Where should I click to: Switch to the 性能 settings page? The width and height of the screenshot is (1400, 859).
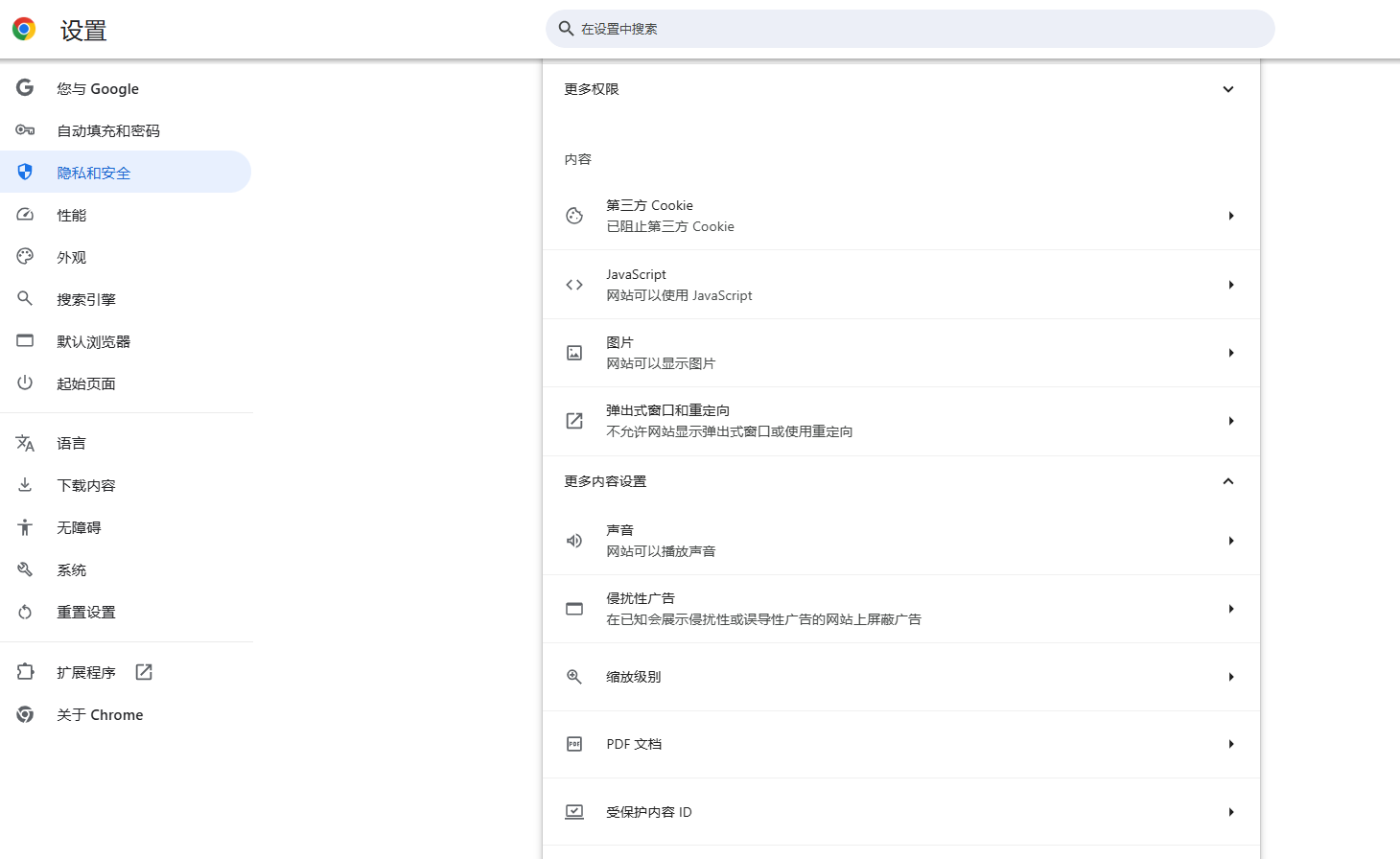tap(126, 215)
